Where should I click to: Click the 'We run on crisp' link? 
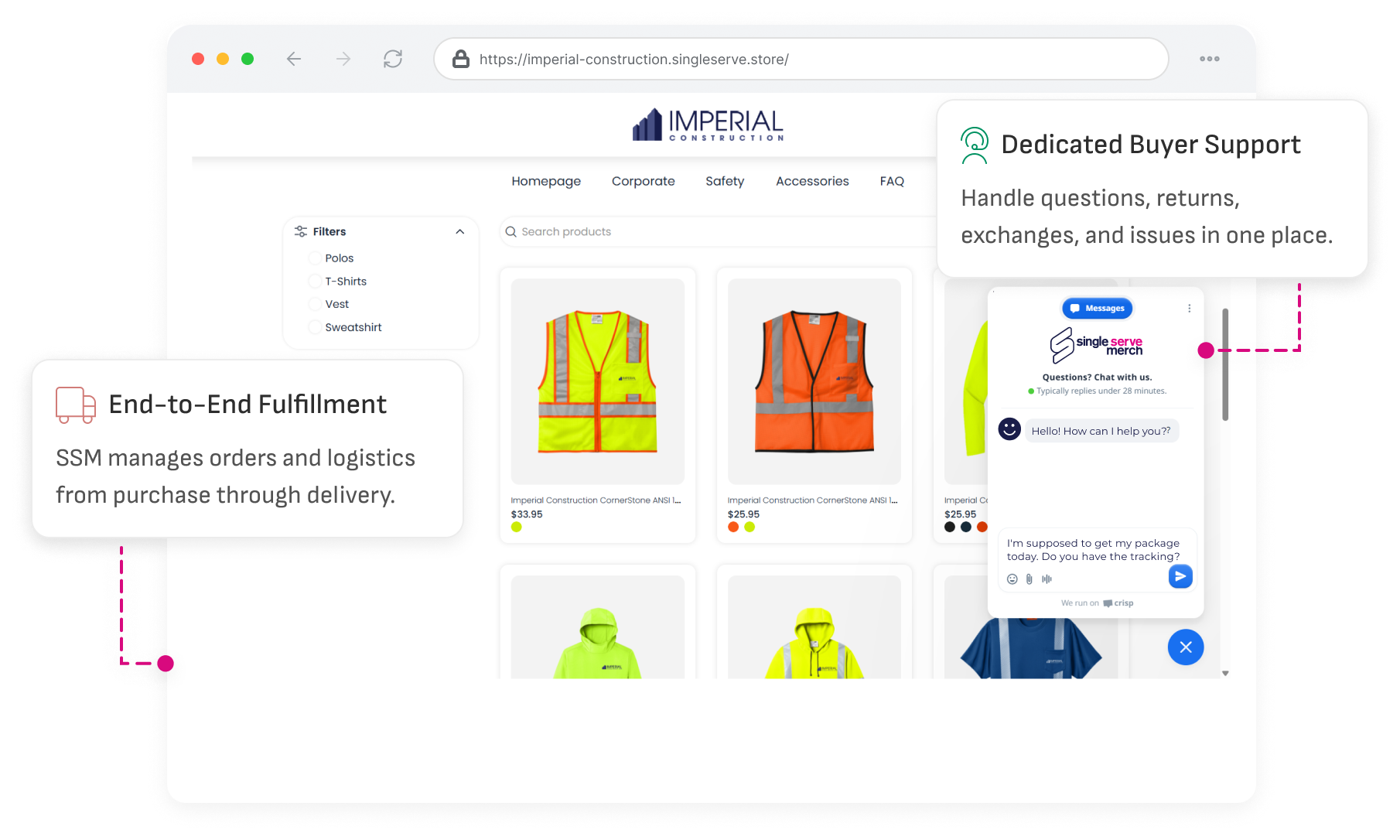pos(1097,603)
